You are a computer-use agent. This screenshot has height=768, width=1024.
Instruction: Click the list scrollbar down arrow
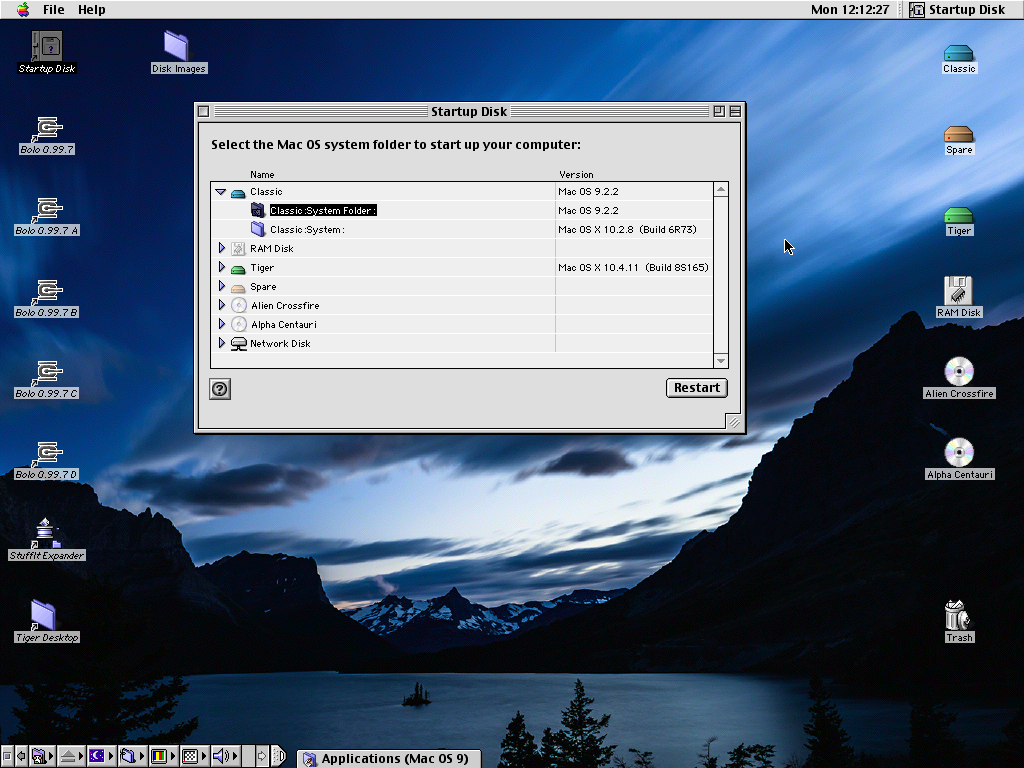tap(721, 360)
